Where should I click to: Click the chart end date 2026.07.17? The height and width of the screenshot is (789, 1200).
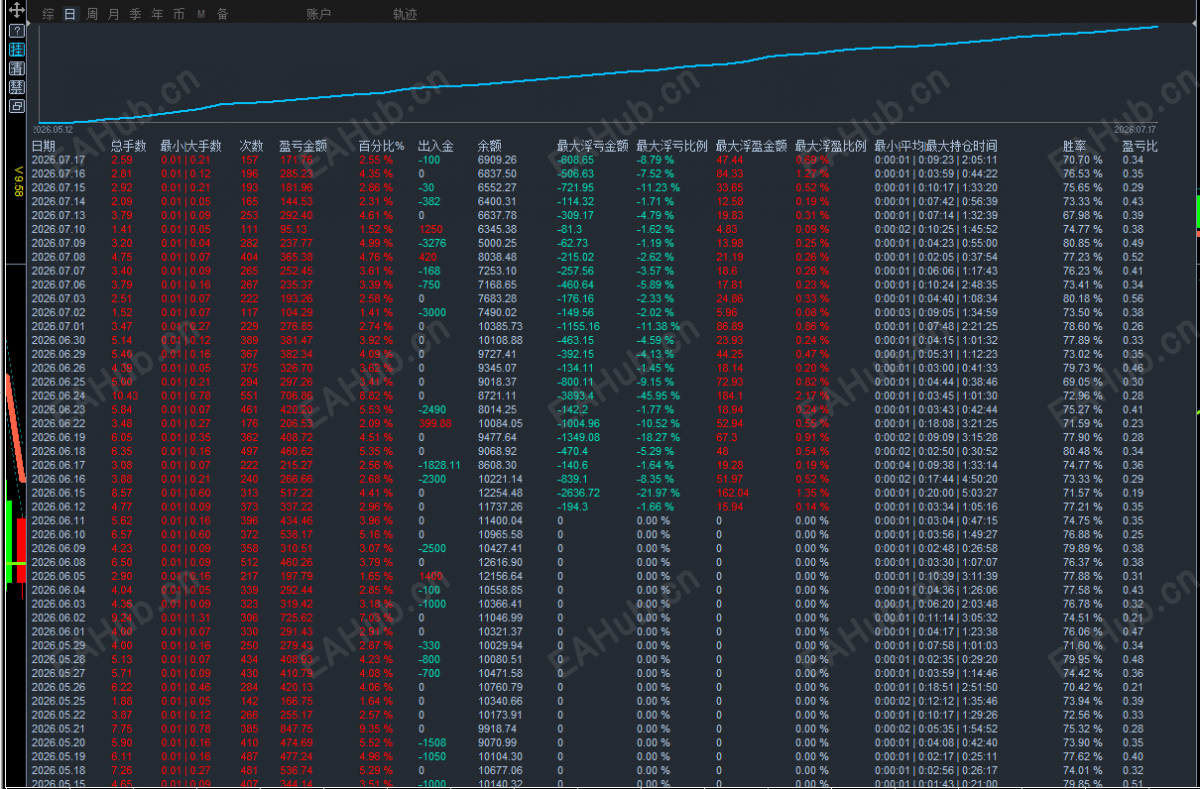point(1135,129)
